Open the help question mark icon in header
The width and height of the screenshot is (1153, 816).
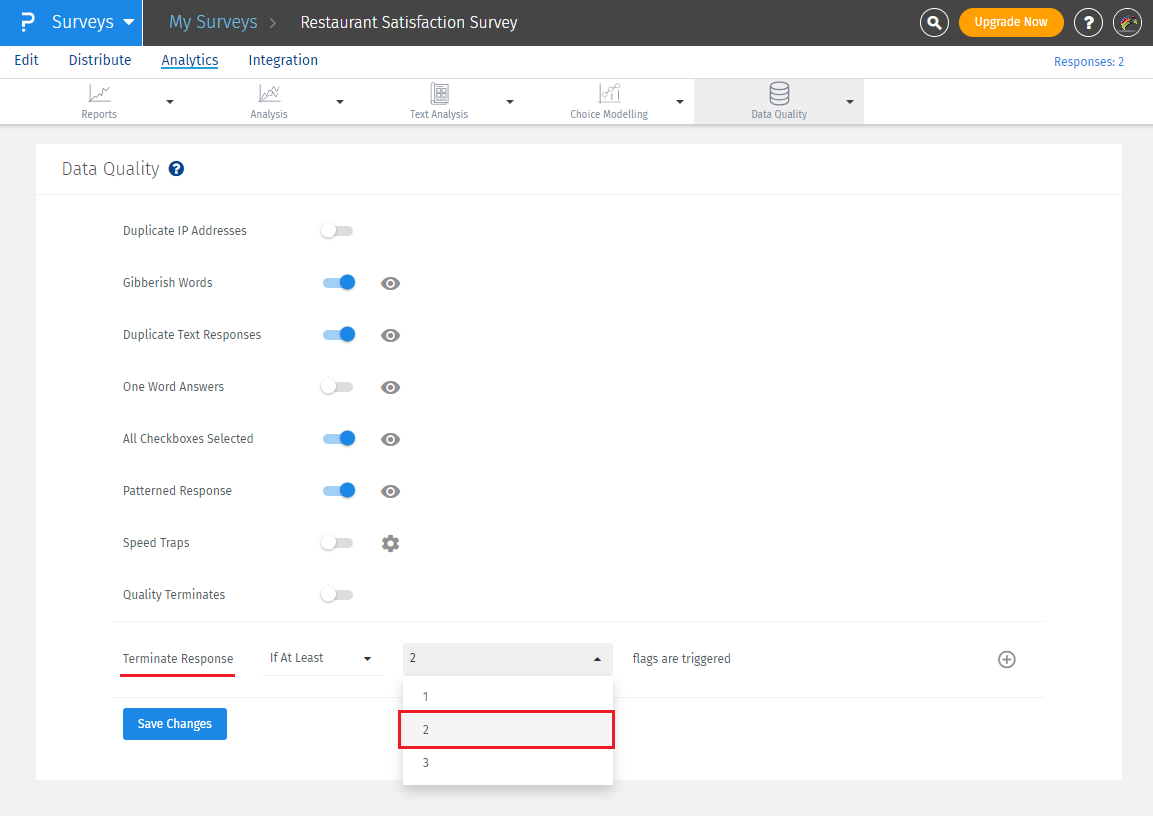click(1088, 22)
